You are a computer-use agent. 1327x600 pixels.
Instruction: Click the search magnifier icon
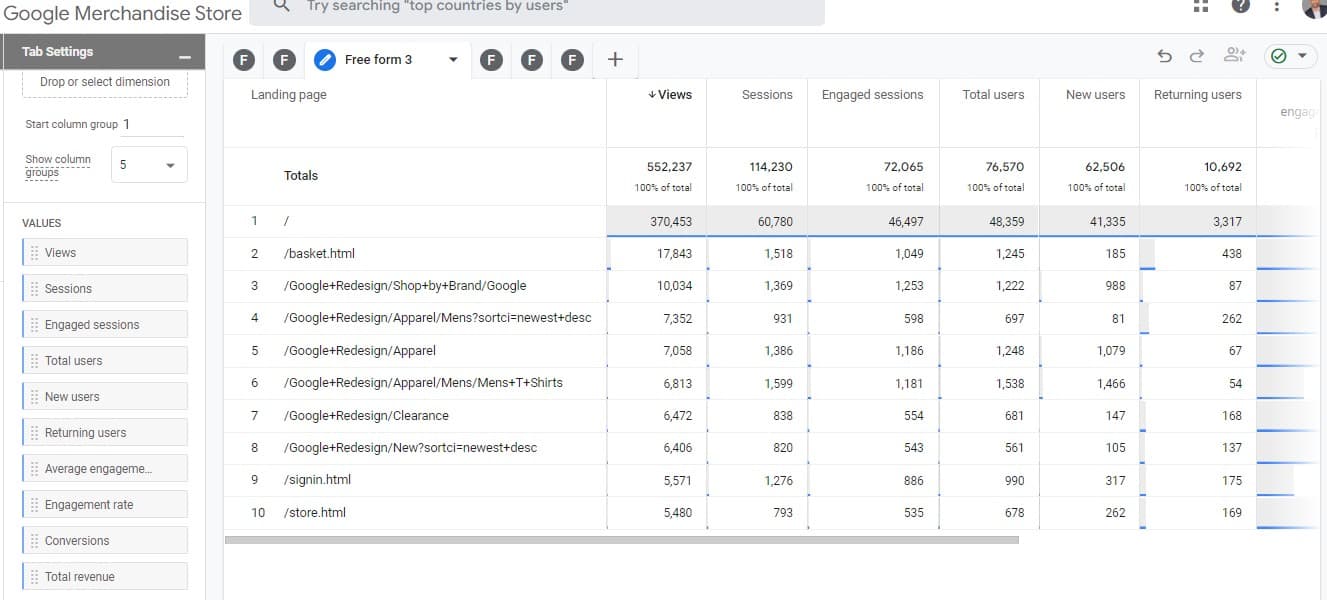click(x=282, y=6)
